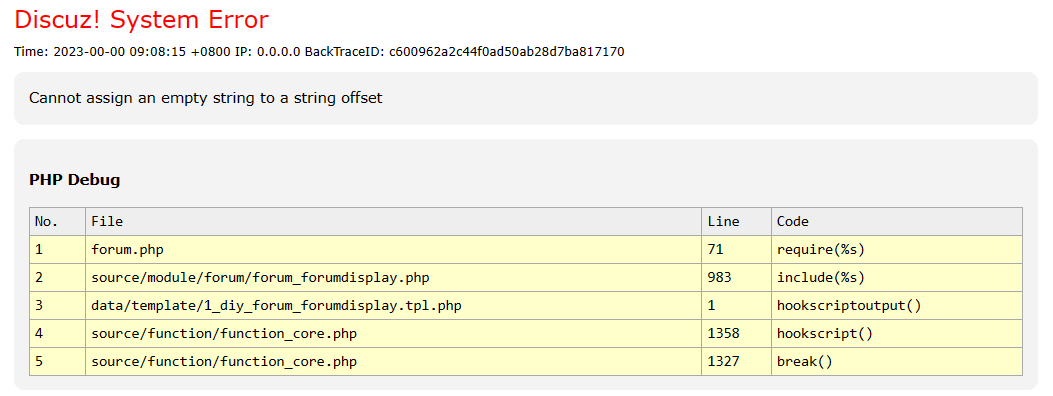This screenshot has width=1053, height=396.
Task: Select the BackTraceID value c600962a2c44f0ad50ab28d7ba817170
Action: [x=506, y=52]
